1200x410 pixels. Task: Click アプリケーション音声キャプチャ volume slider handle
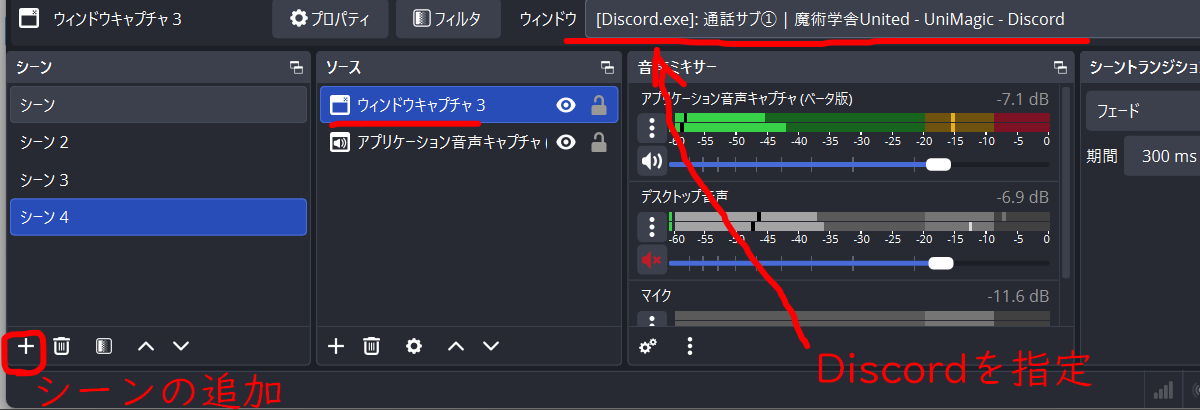click(938, 164)
